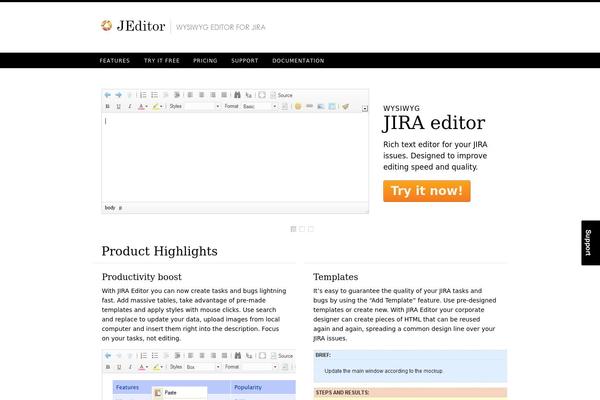Click the Templates heading

(x=336, y=277)
